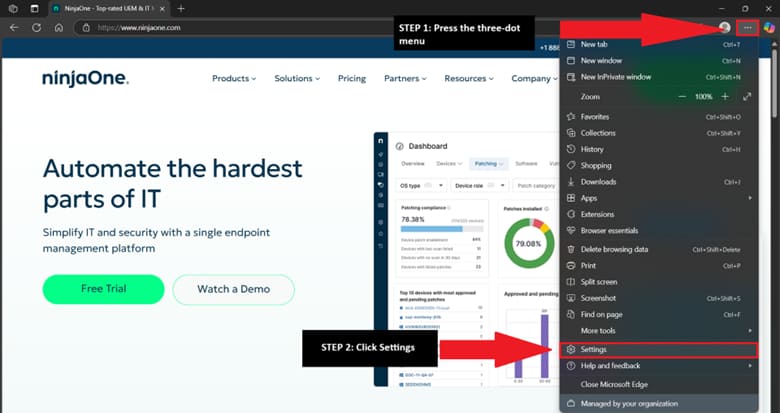Image resolution: width=780 pixels, height=413 pixels.
Task: Select the NinjaOne browser tab
Action: point(108,8)
